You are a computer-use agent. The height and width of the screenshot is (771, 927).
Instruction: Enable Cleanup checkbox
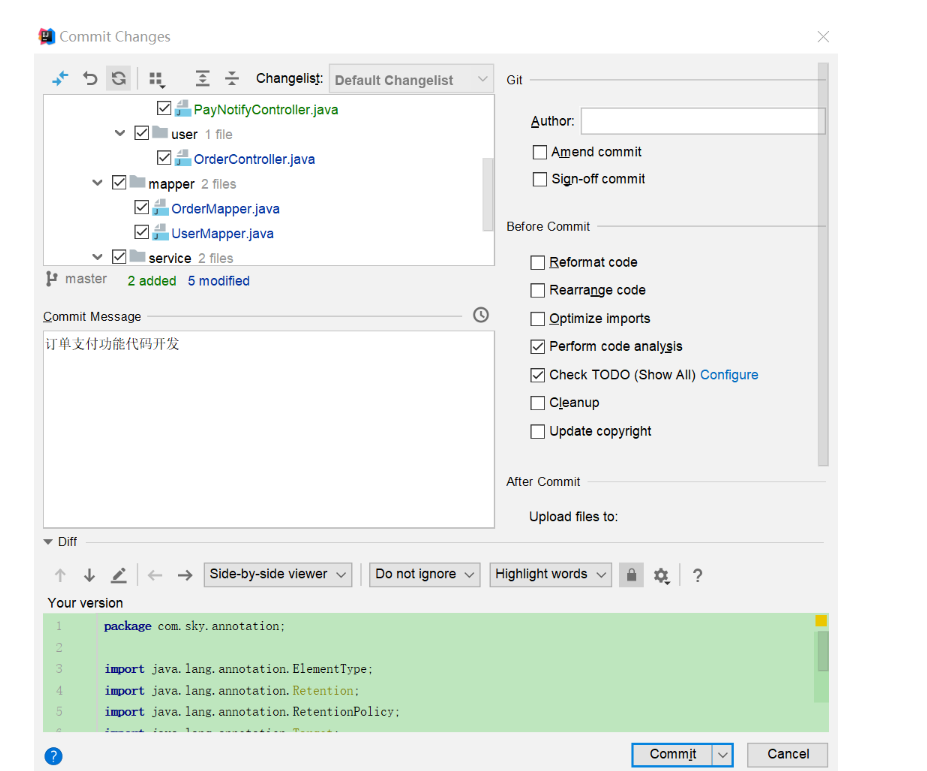click(x=537, y=403)
